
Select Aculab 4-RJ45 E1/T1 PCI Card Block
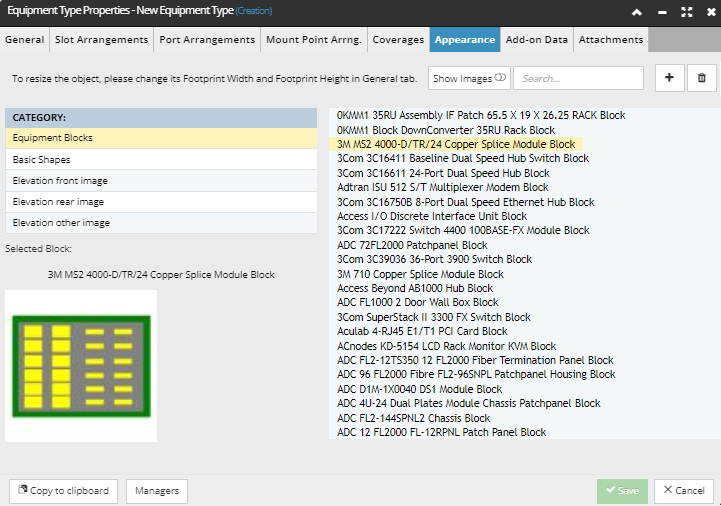click(422, 332)
